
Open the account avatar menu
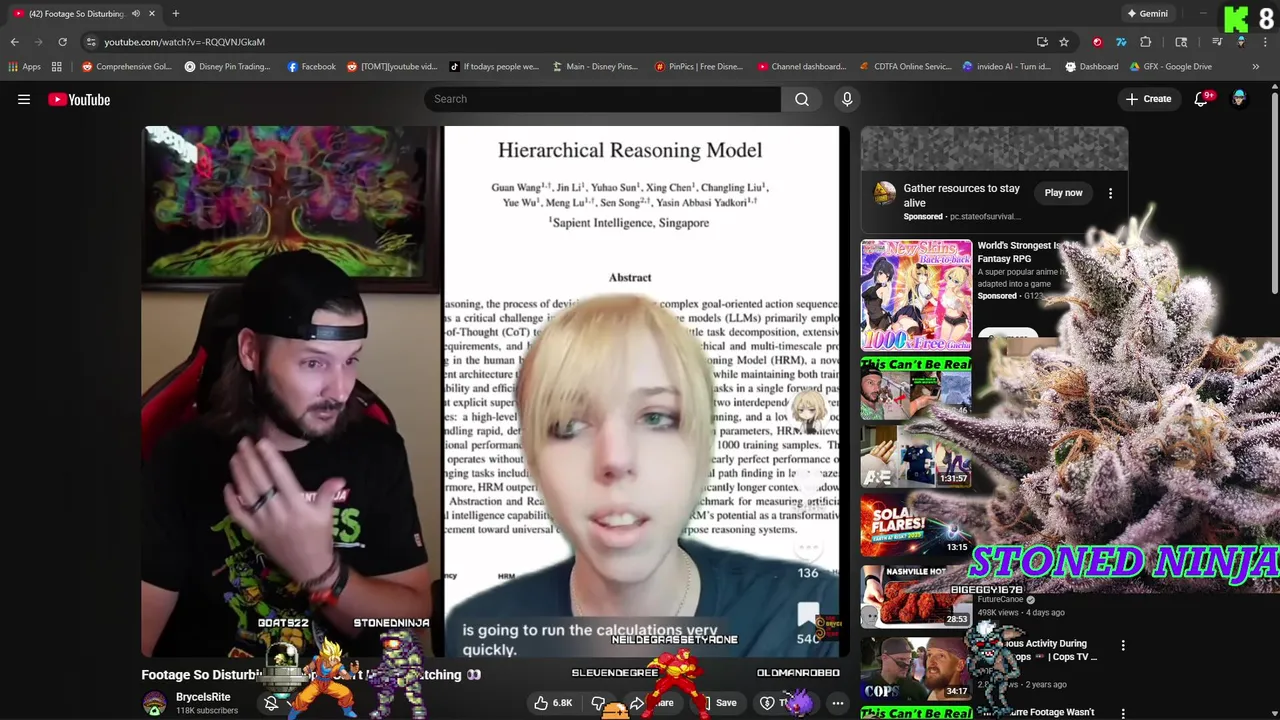click(x=1239, y=99)
